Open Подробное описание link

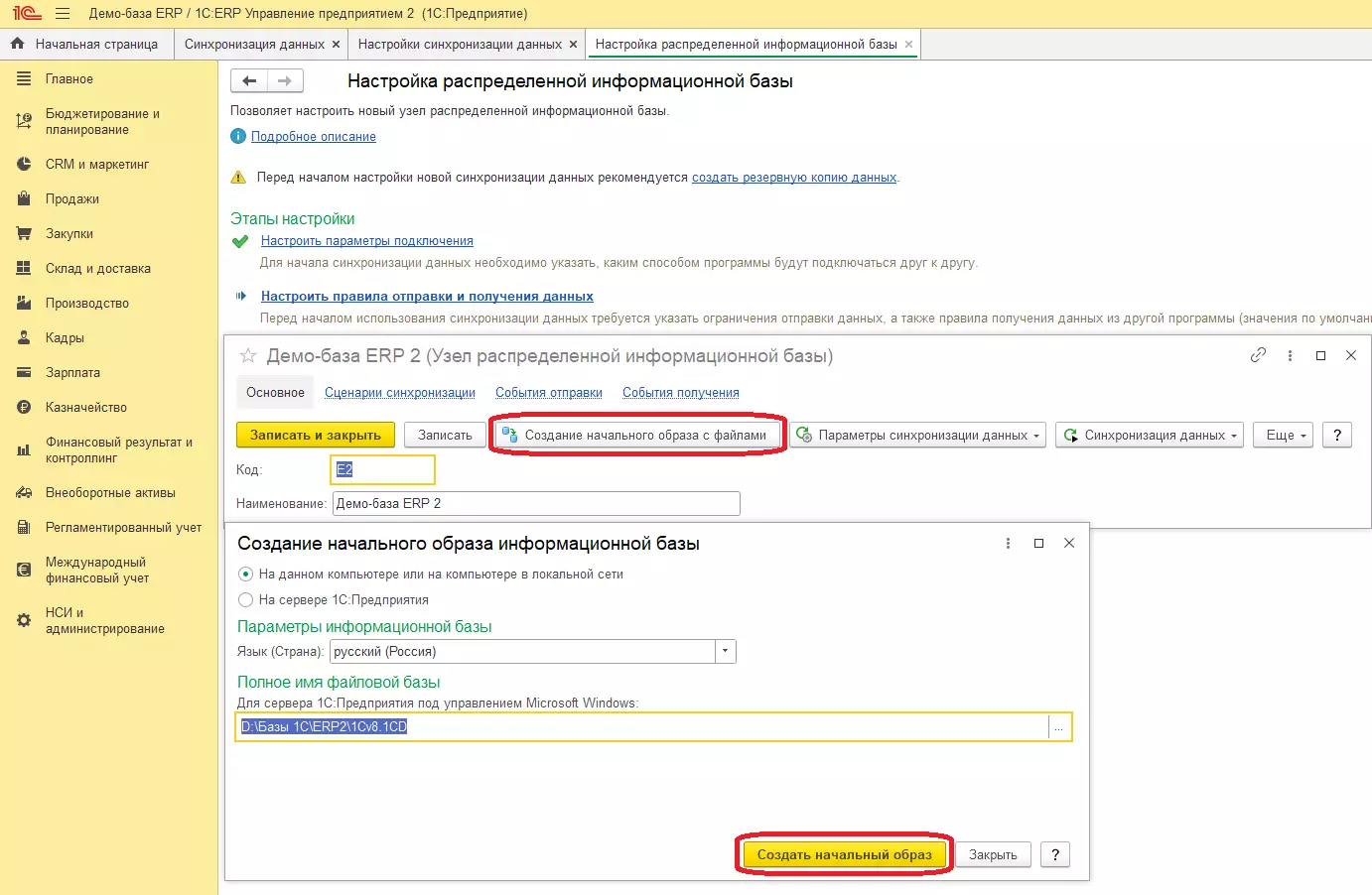coord(314,137)
